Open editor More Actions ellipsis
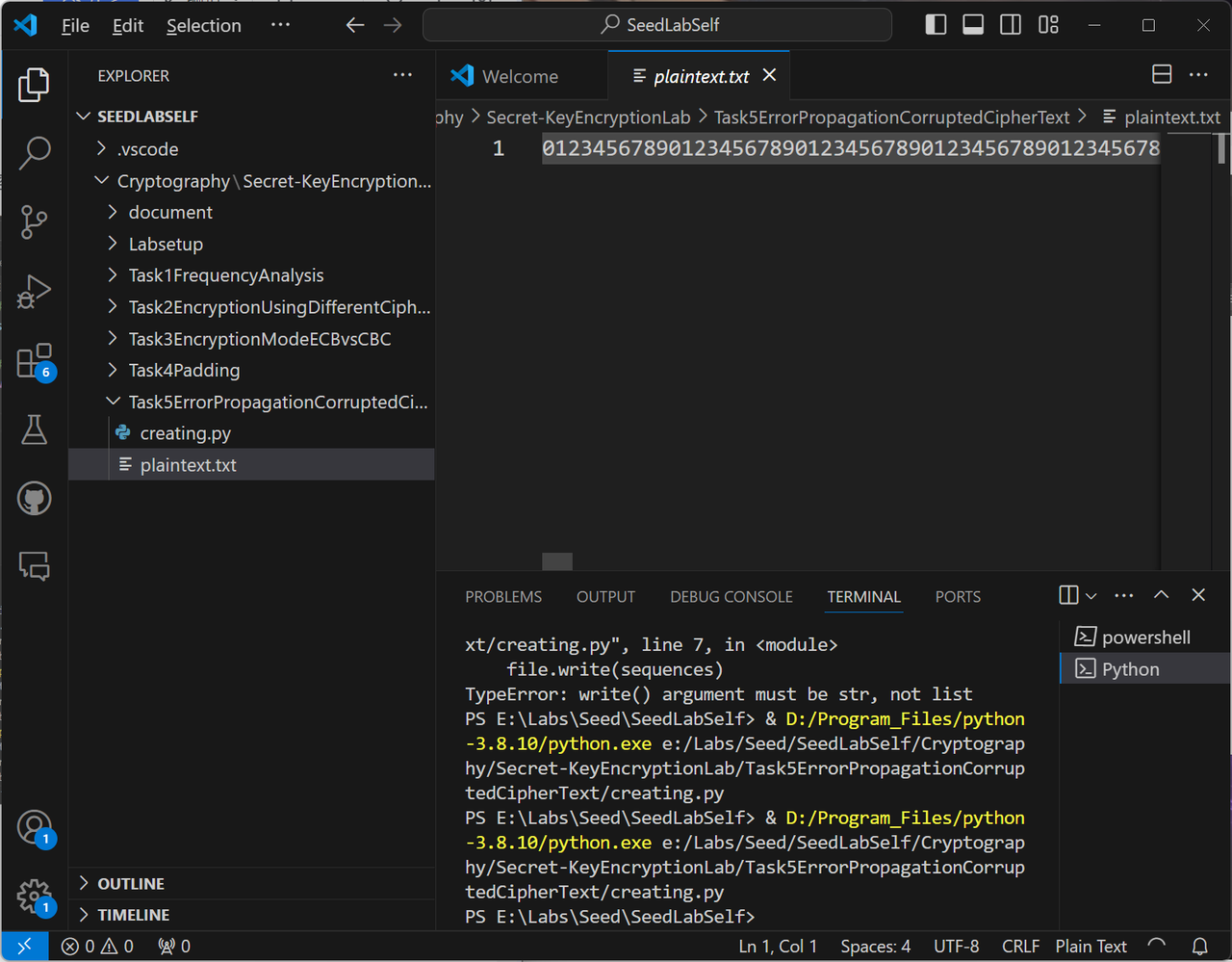 click(1198, 75)
